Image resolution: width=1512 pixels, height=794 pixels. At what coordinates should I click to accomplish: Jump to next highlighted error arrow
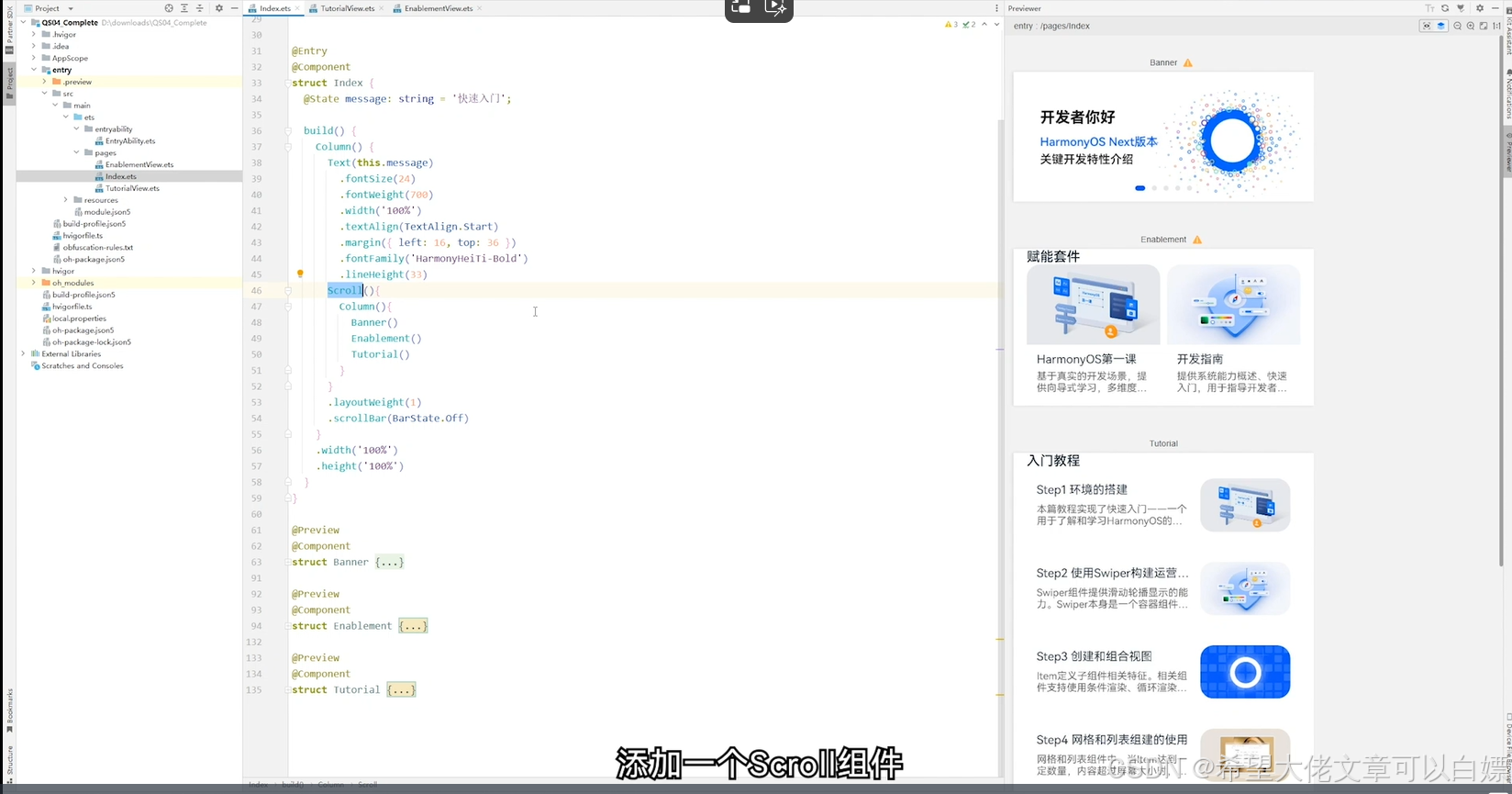click(x=996, y=25)
